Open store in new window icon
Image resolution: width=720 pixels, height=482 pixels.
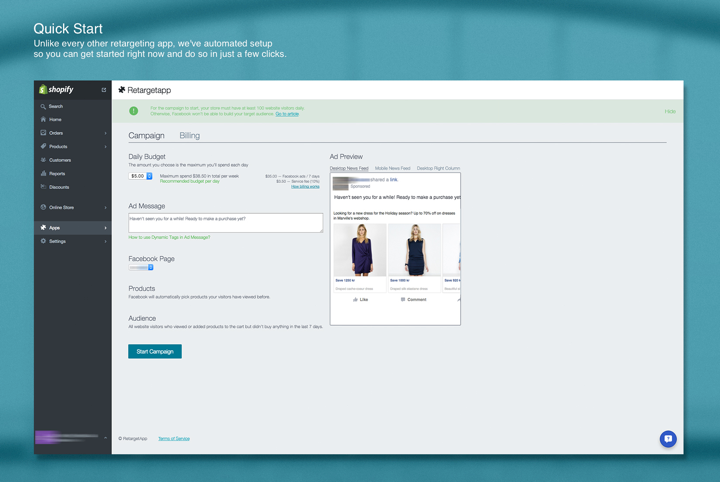tap(104, 90)
